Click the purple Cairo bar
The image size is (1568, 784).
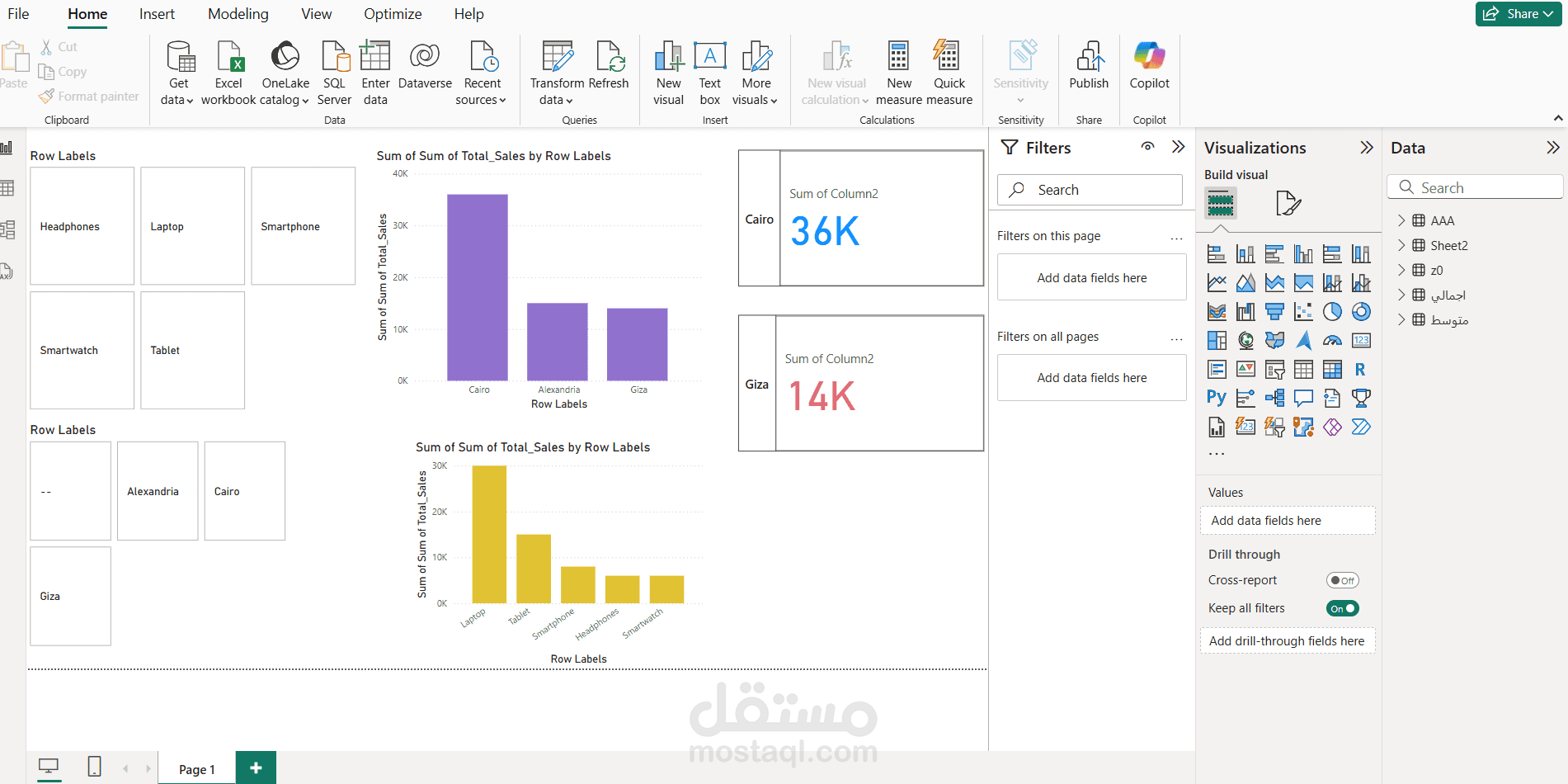click(478, 287)
